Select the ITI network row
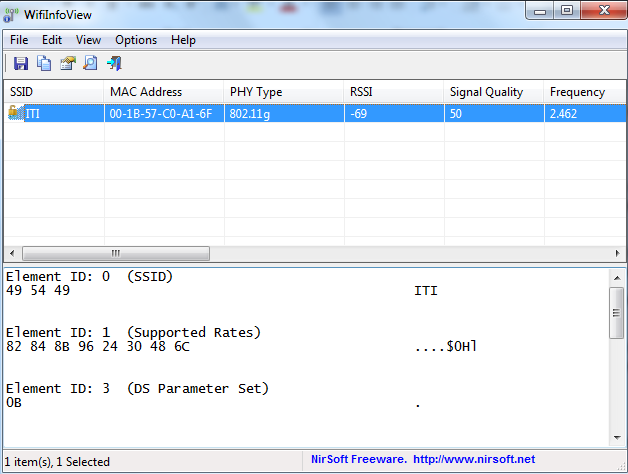The height and width of the screenshot is (474, 628). point(315,113)
